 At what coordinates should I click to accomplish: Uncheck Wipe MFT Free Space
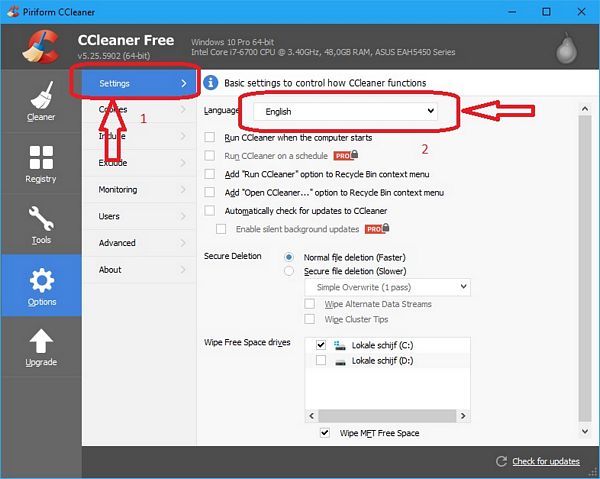(325, 433)
